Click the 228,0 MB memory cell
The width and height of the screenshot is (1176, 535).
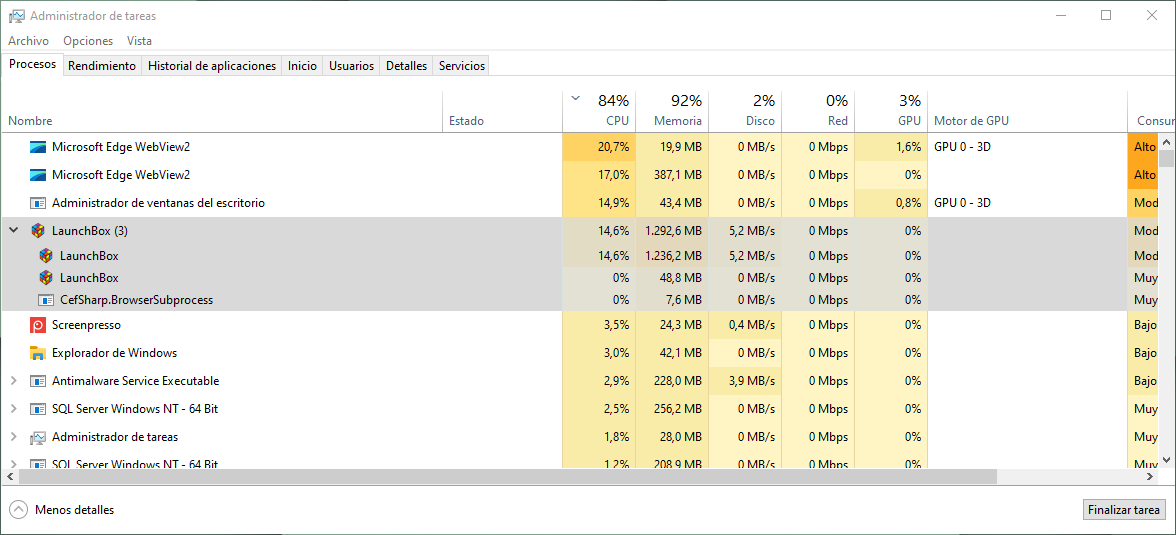672,381
